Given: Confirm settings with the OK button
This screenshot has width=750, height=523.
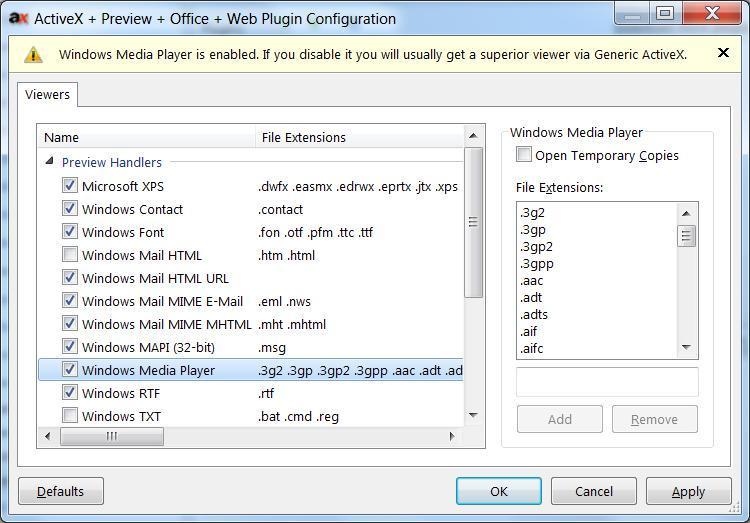Looking at the screenshot, I should [x=499, y=491].
